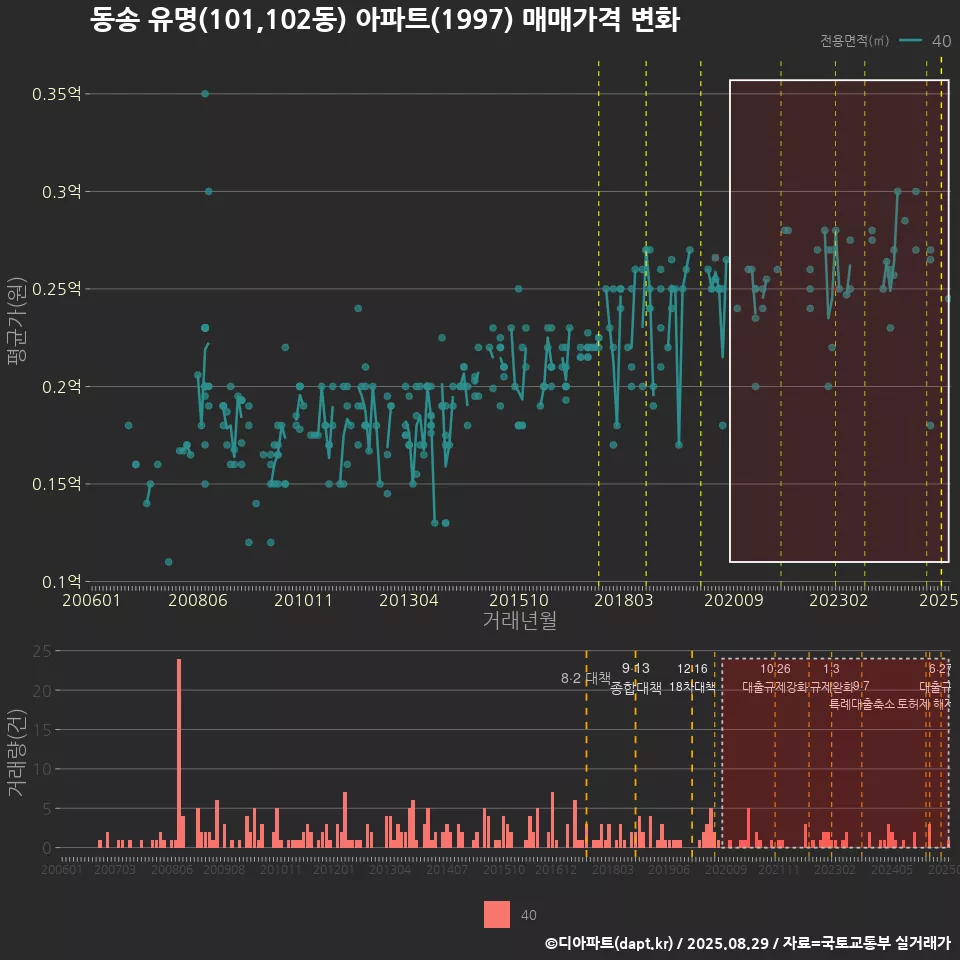Select the 0.25억 y-axis label
This screenshot has width=960, height=960.
[x=56, y=289]
